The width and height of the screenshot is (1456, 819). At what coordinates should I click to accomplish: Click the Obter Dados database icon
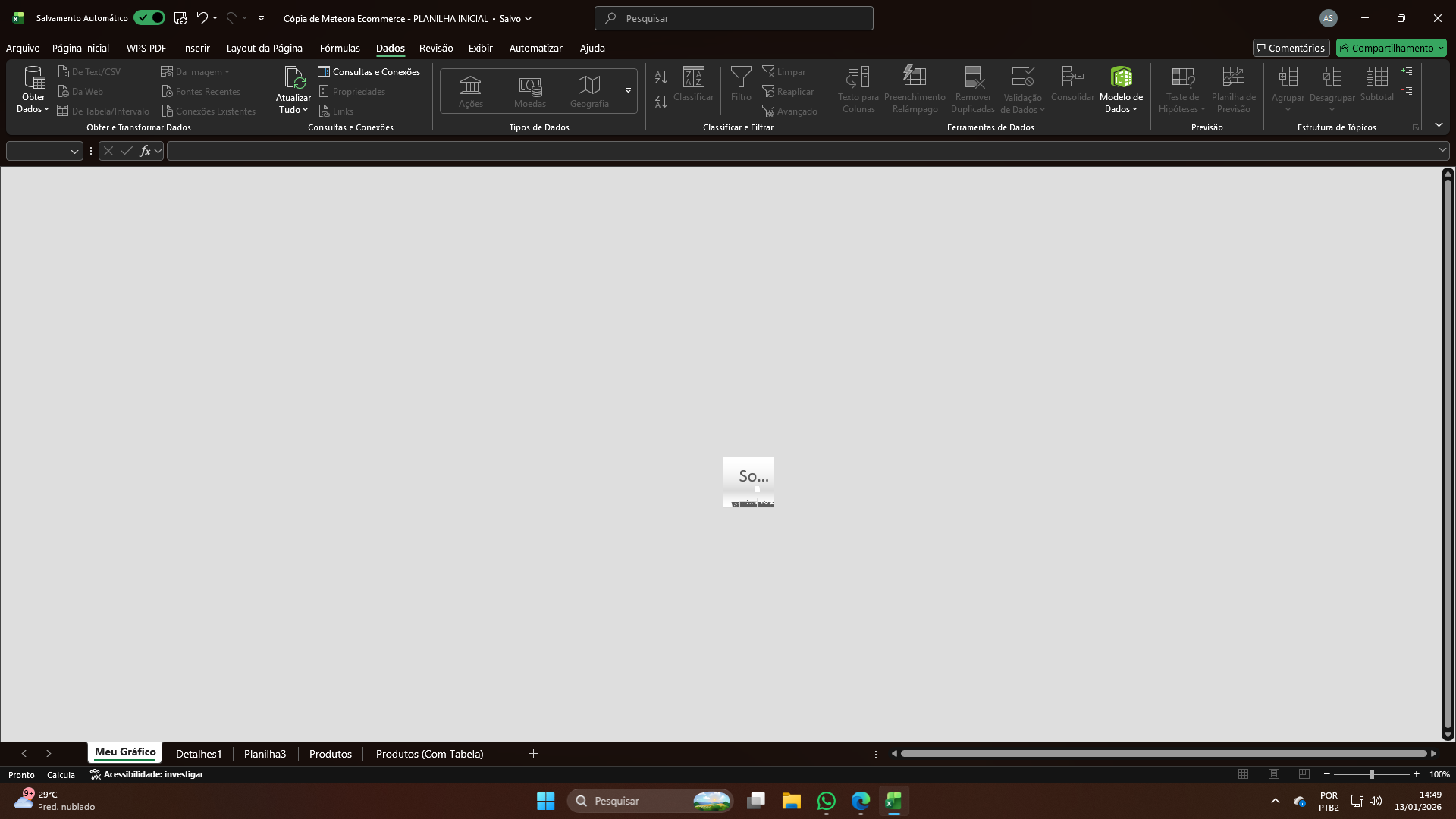click(33, 78)
